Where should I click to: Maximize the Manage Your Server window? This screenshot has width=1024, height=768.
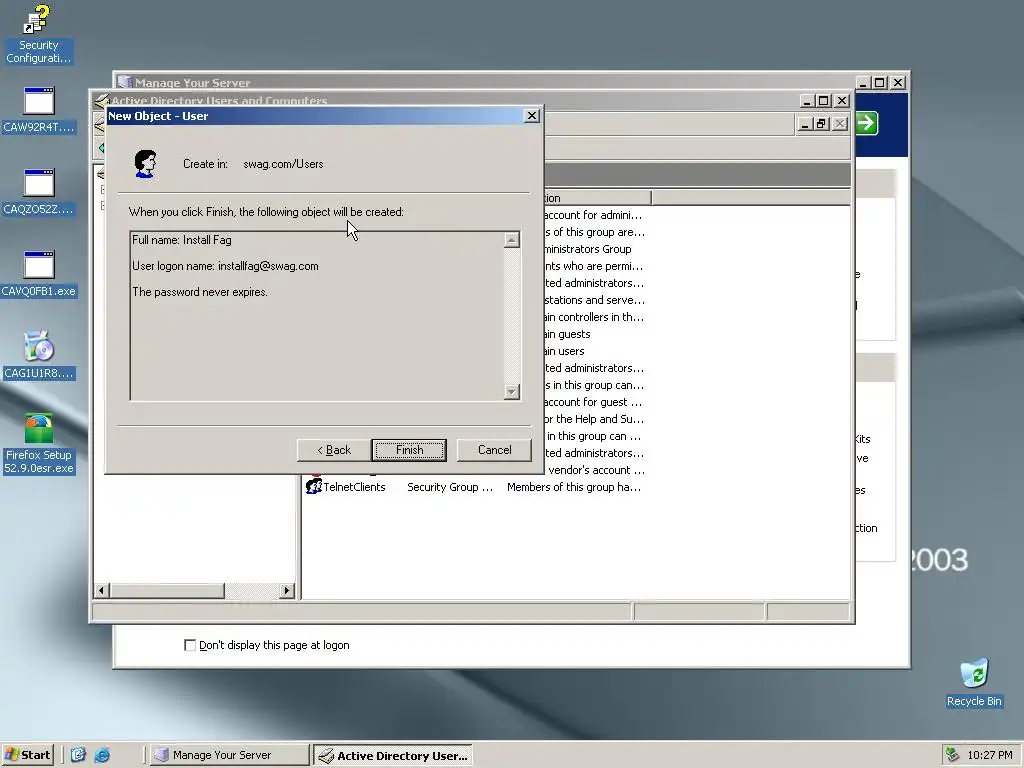(880, 83)
